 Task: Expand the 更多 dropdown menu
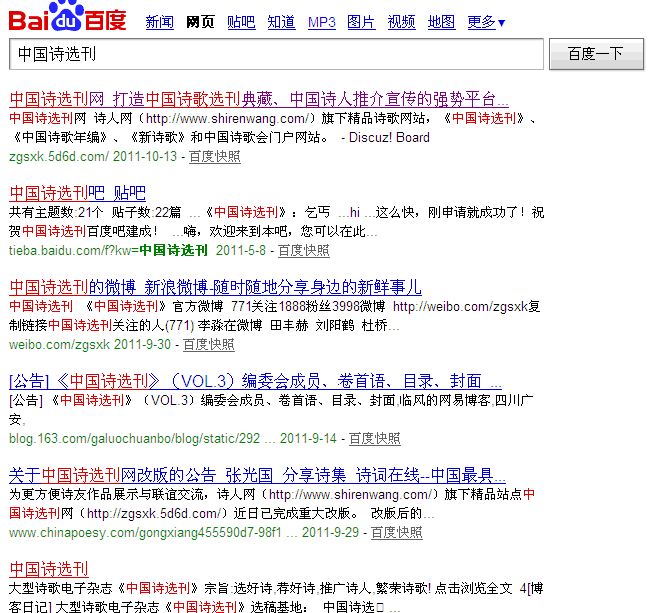pyautogui.click(x=486, y=22)
